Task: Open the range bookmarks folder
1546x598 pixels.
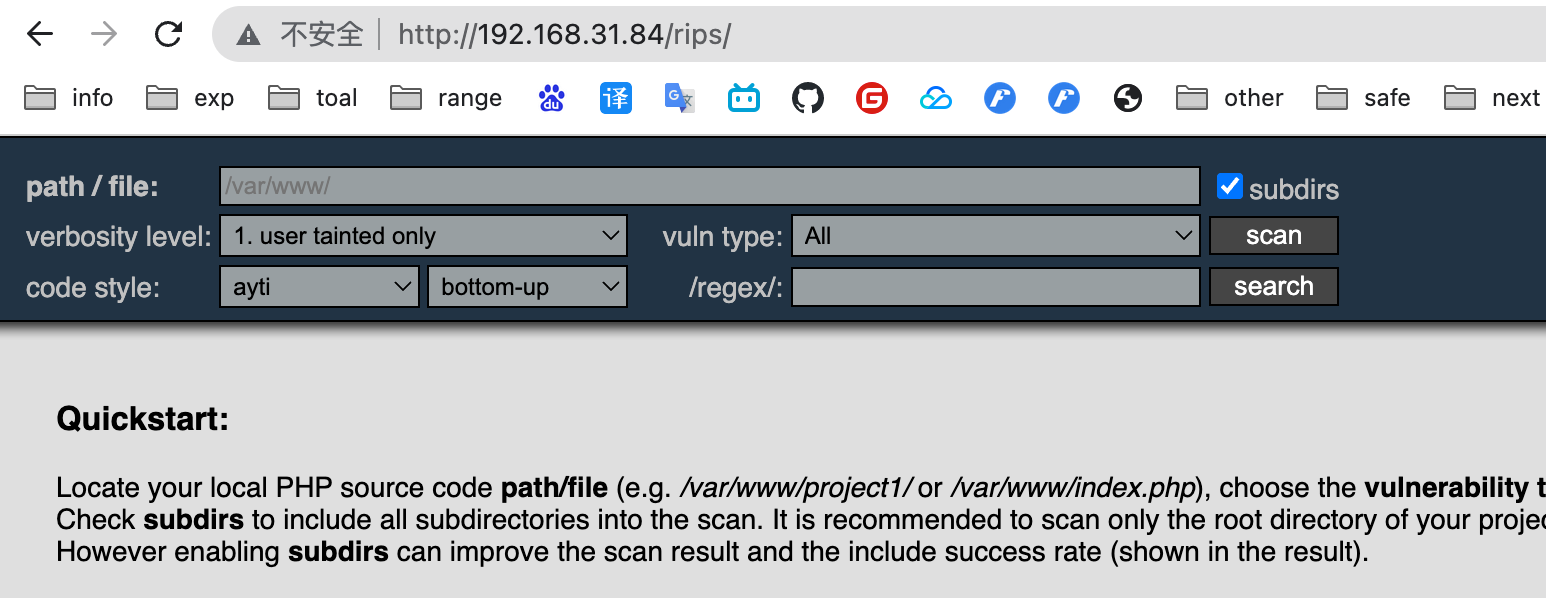Action: tap(446, 98)
